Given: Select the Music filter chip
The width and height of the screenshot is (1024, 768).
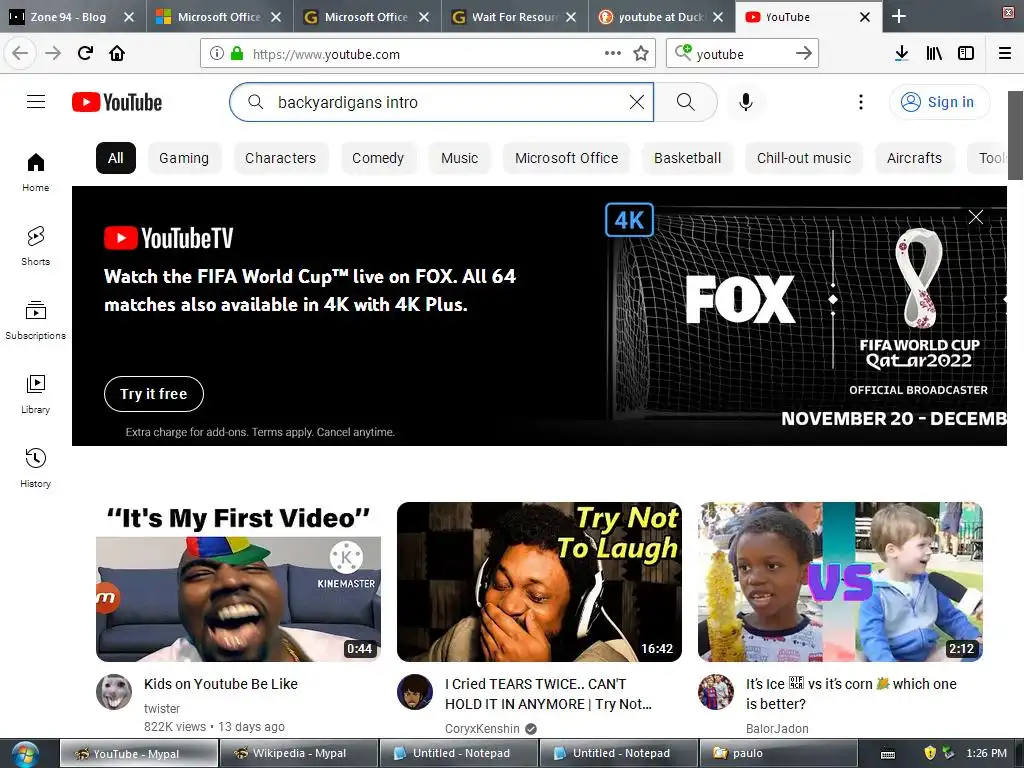Looking at the screenshot, I should (x=460, y=158).
